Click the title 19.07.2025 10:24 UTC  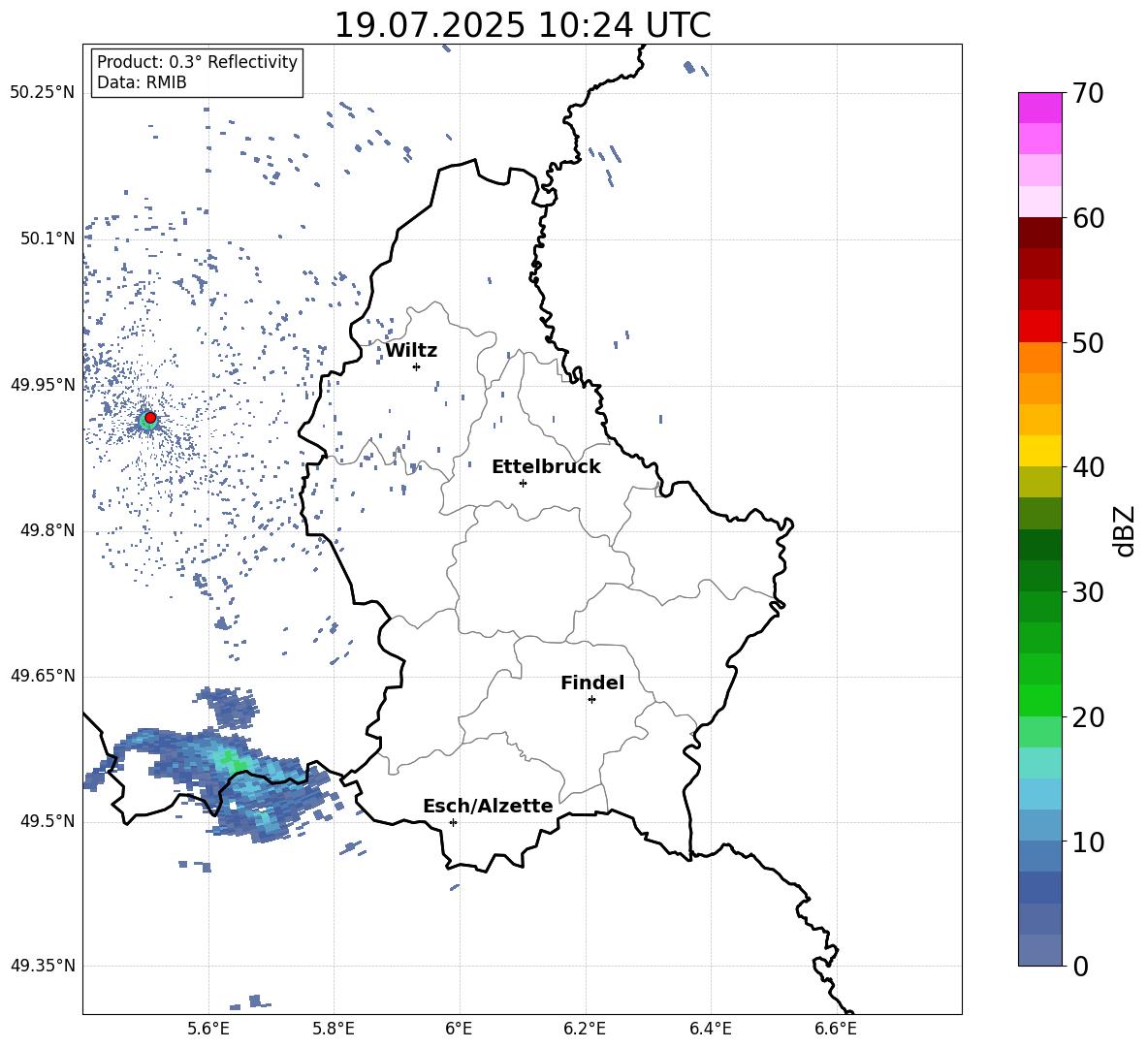click(523, 25)
